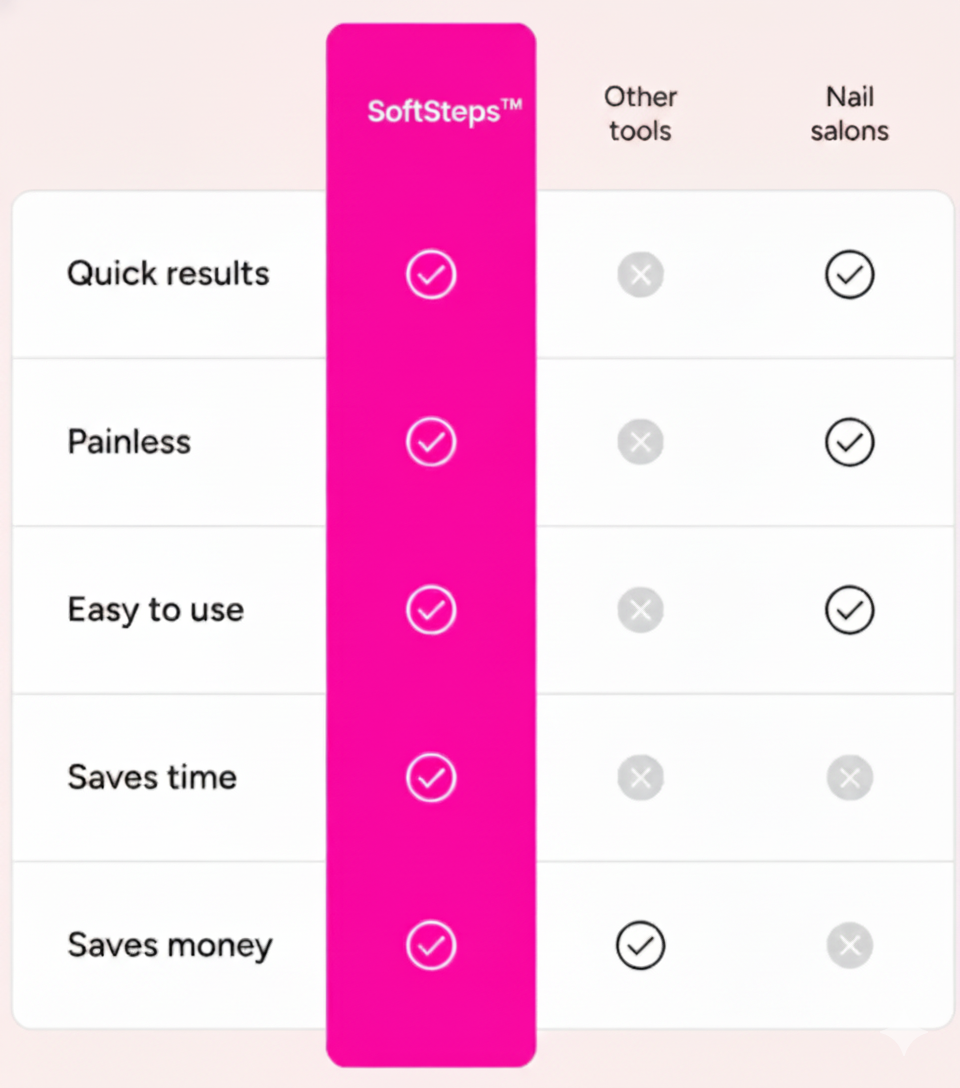Click SoftSteps checkmark in Painless row
The height and width of the screenshot is (1088, 960).
click(x=431, y=442)
